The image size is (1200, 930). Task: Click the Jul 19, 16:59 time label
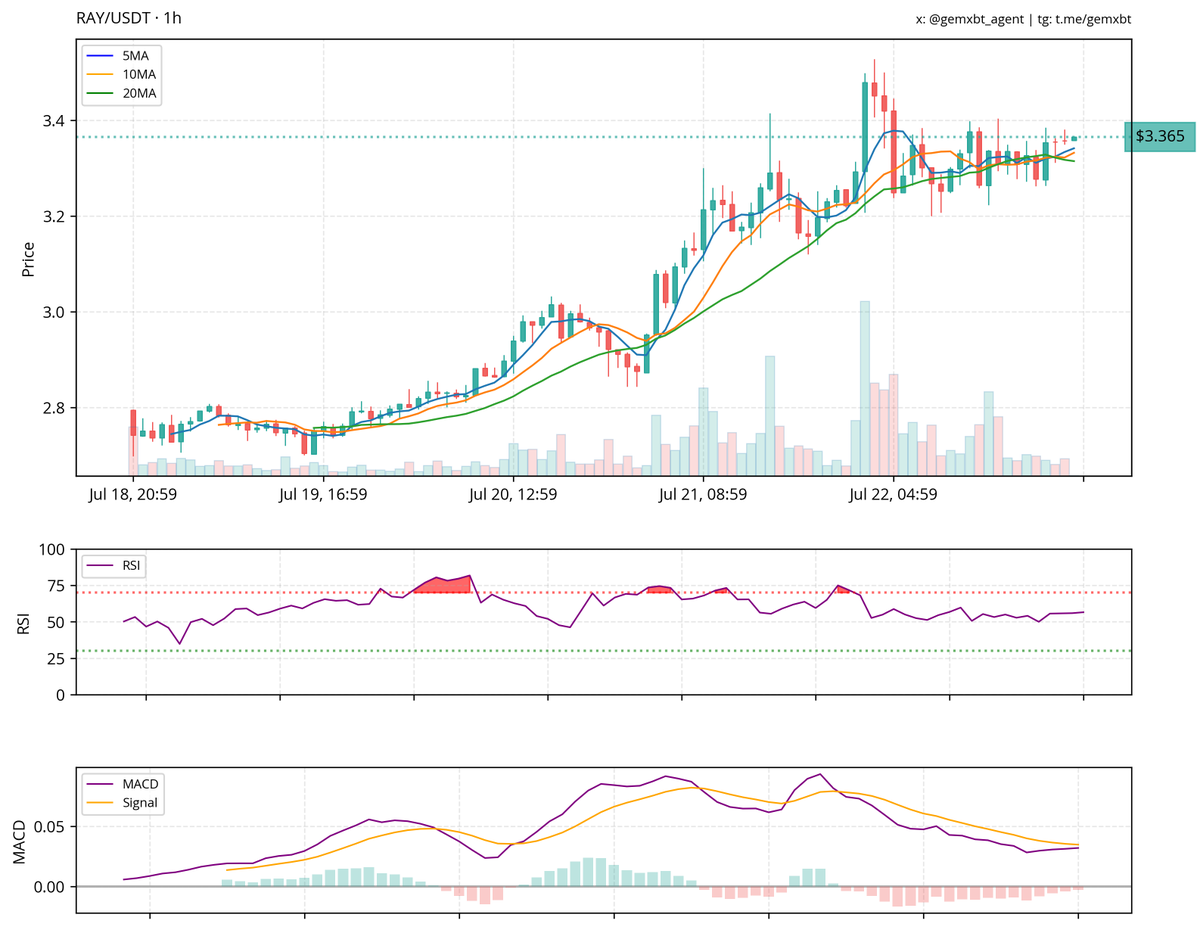[323, 494]
